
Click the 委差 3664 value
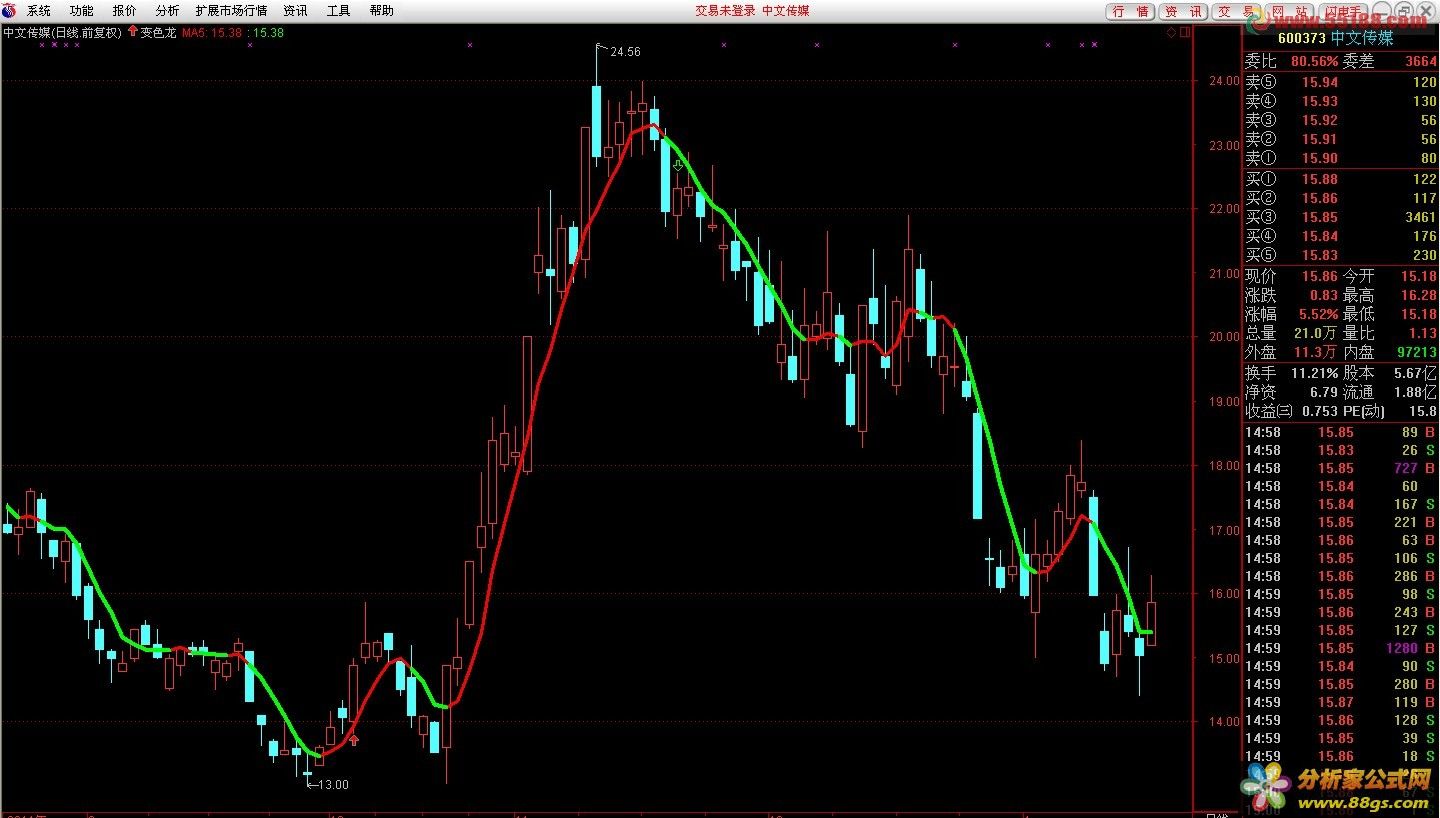click(1420, 62)
